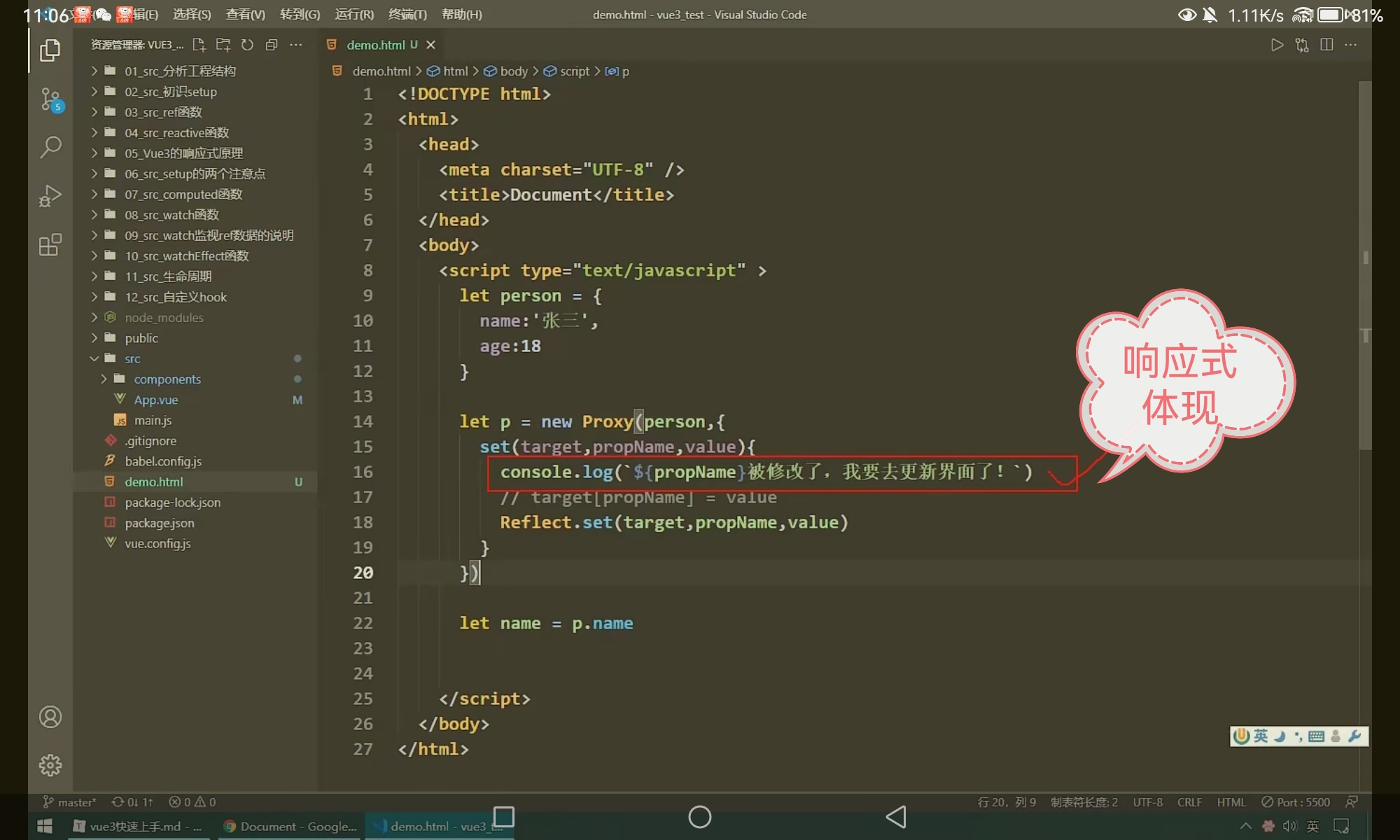Toggle the input method 英 indicator
This screenshot has height=840, width=1400.
tap(1261, 736)
